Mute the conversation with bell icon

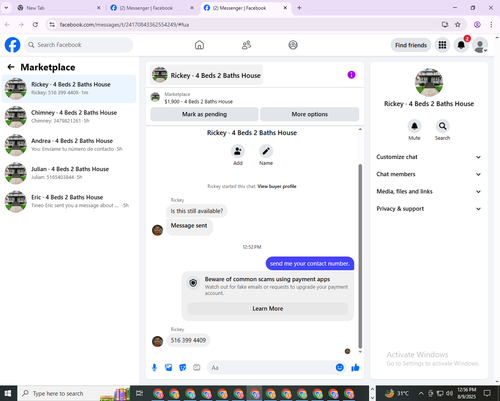coord(414,126)
